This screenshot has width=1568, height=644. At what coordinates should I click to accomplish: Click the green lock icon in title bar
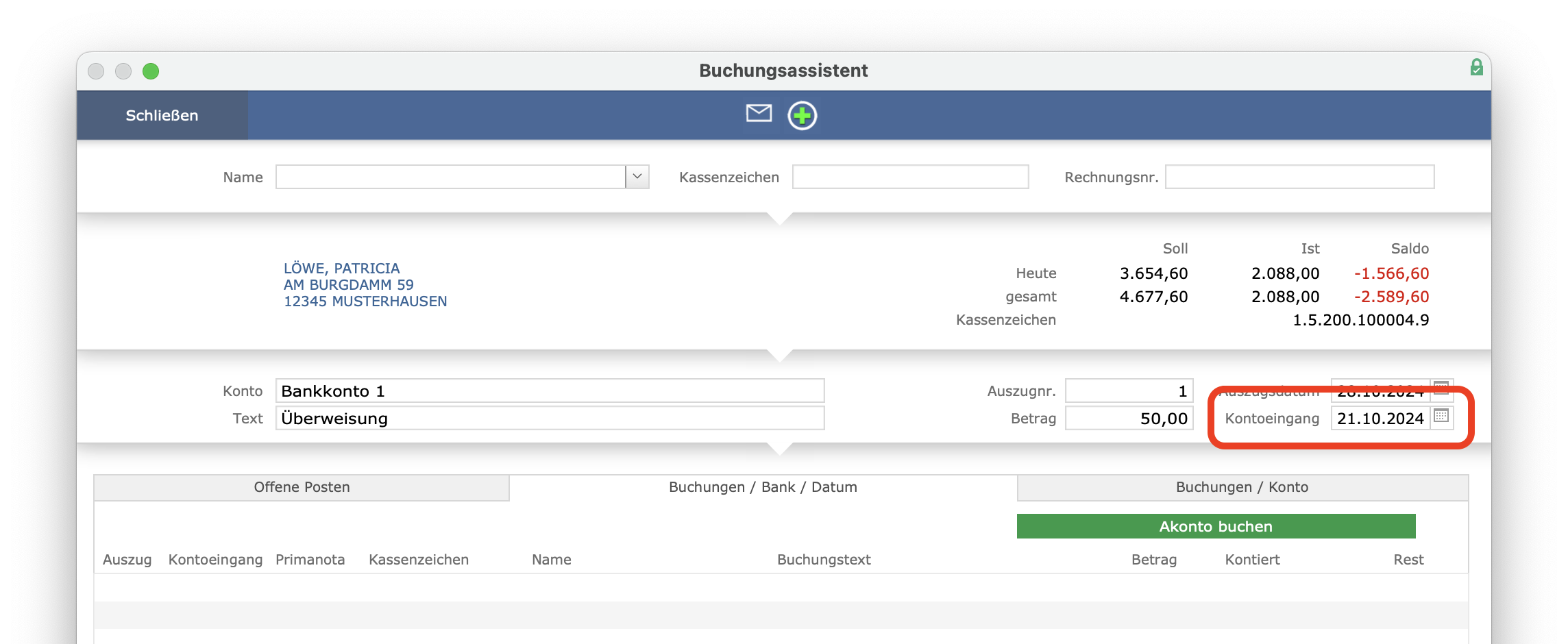click(1476, 67)
